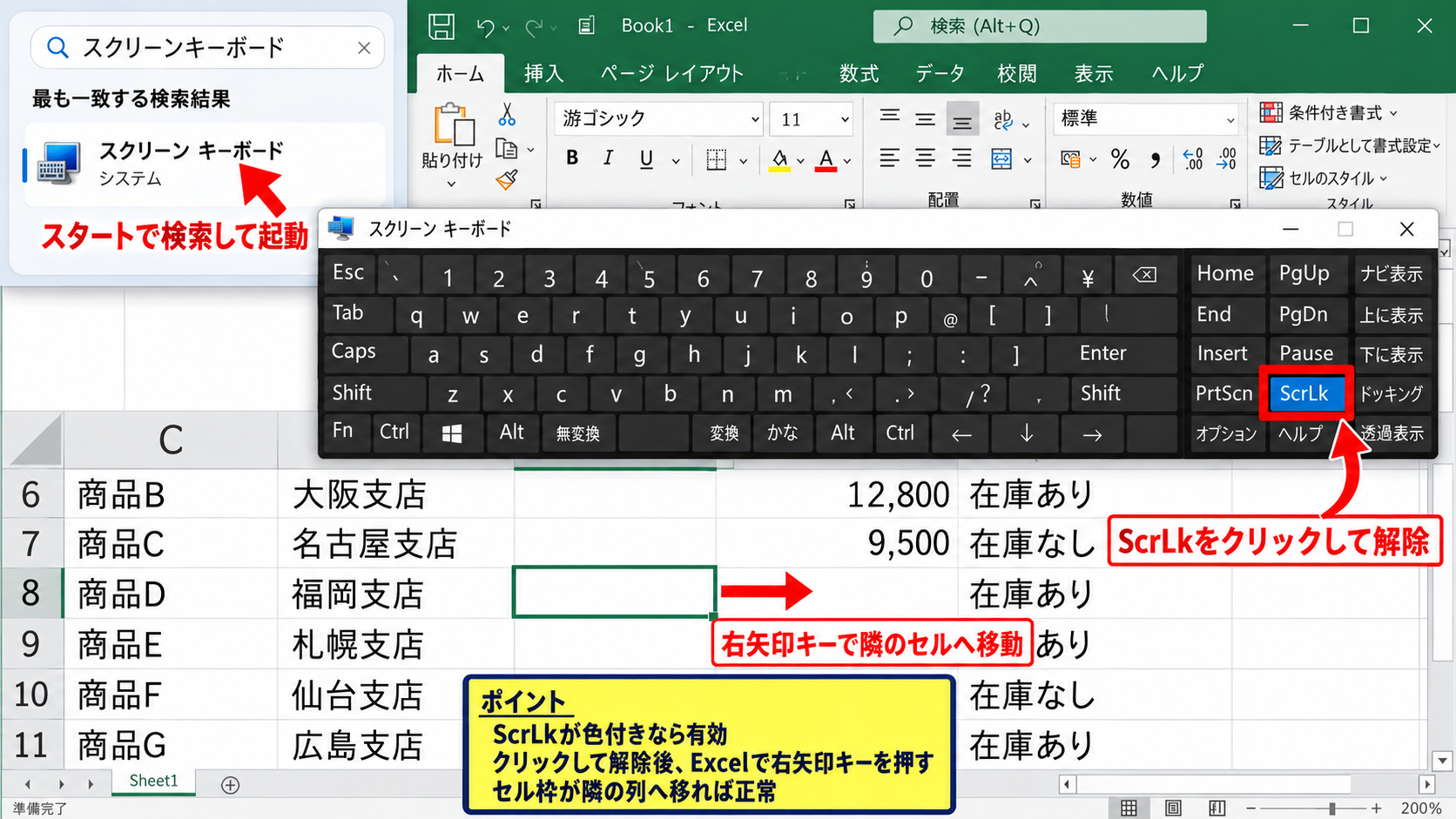Center text horizontally in the cell
This screenshot has height=819, width=1456.
pyautogui.click(x=925, y=158)
